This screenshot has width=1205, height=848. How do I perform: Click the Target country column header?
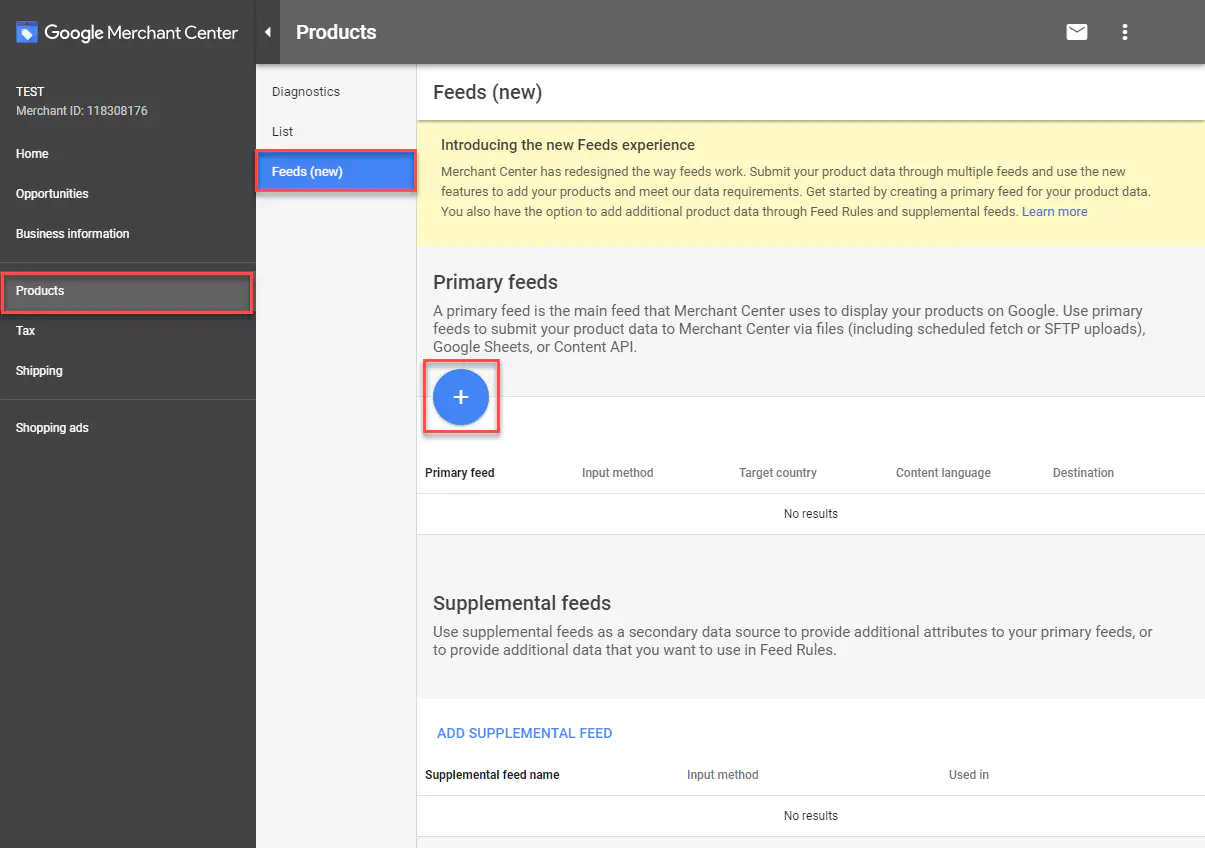(777, 473)
